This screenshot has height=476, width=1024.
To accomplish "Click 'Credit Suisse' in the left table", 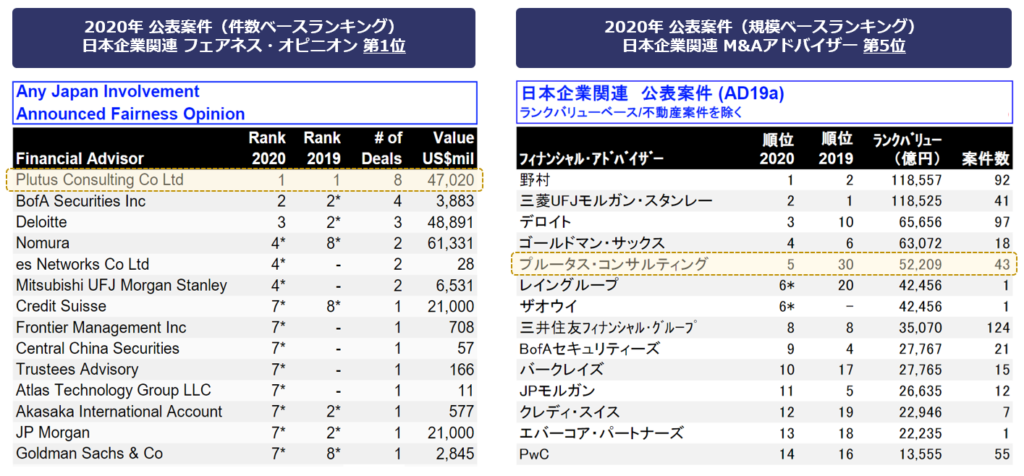I will (x=61, y=306).
